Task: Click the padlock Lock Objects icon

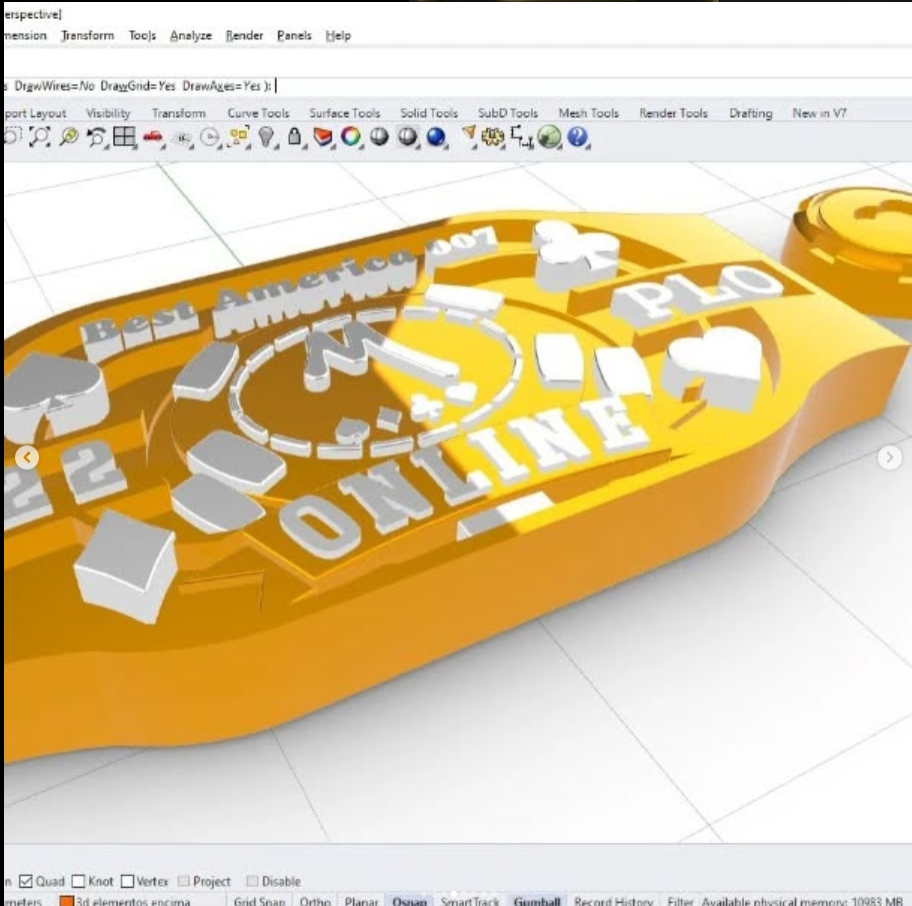Action: [x=295, y=138]
